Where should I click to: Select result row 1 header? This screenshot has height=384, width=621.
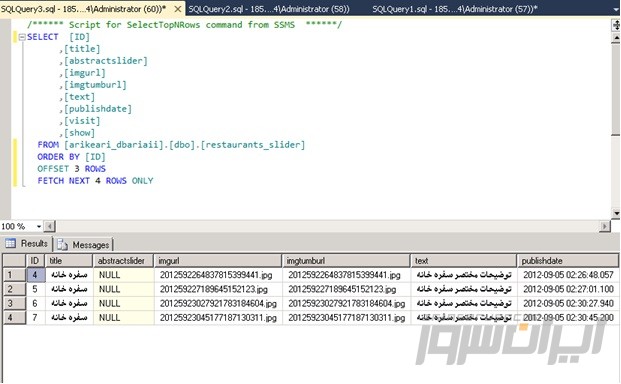point(14,275)
